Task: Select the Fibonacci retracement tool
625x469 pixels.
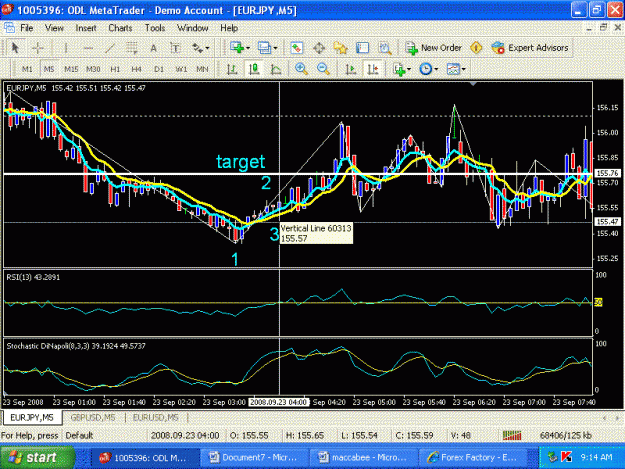Action: click(x=132, y=48)
